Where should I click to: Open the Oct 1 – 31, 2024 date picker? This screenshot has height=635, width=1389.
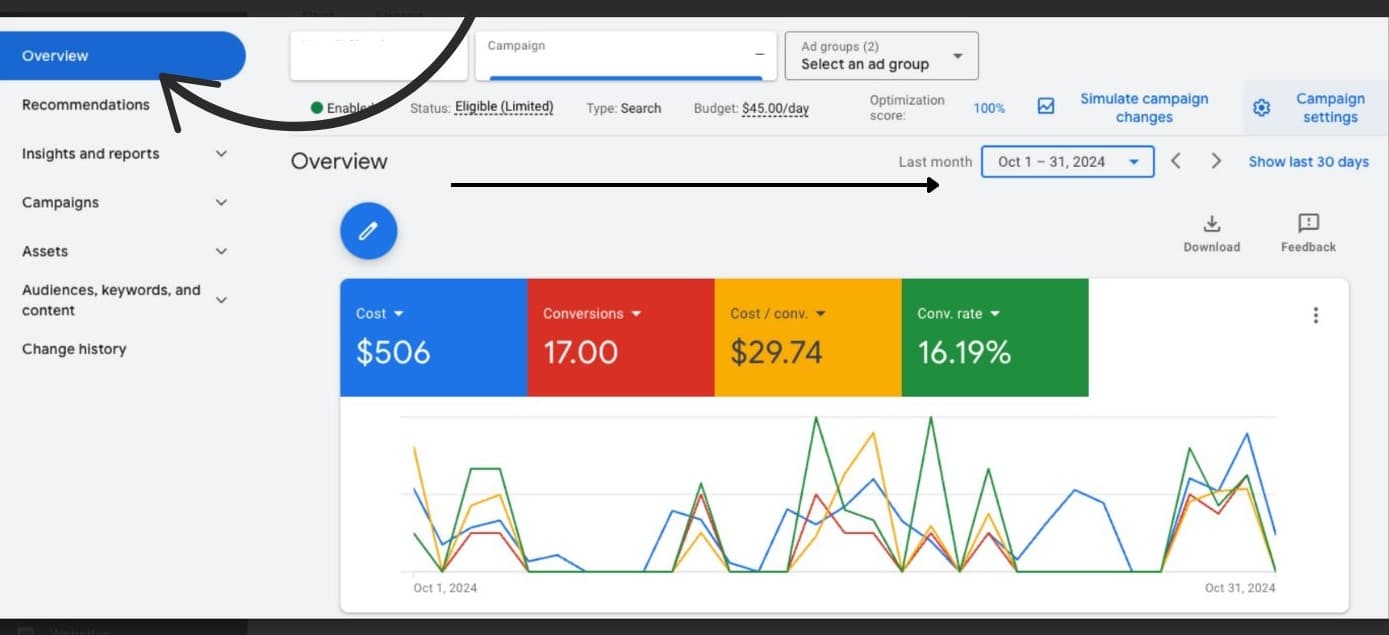point(1068,161)
